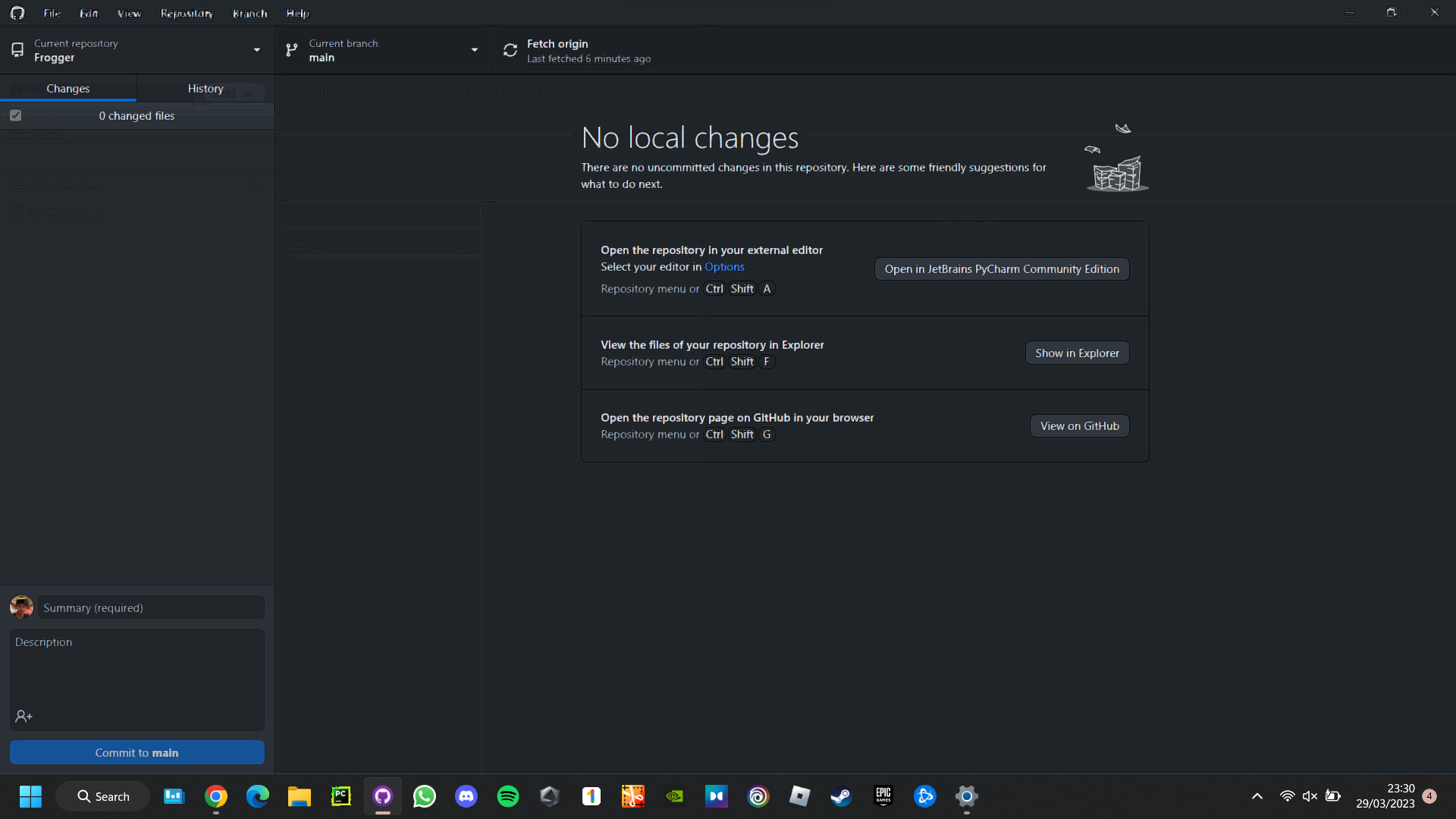Open the Branch menu
Viewport: 1456px width, 819px height.
coord(249,13)
